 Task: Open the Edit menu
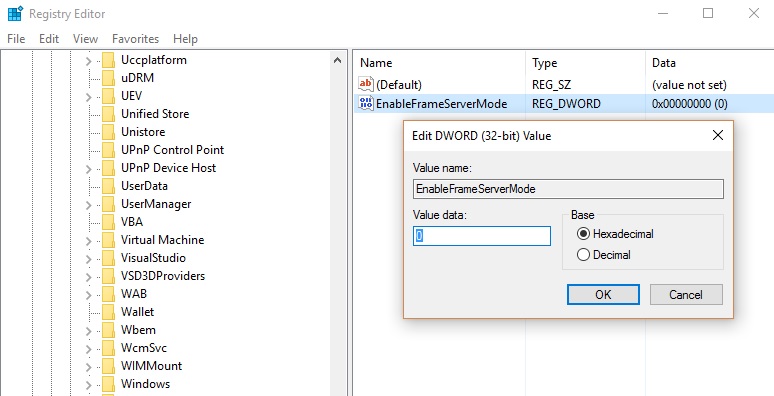click(x=49, y=39)
